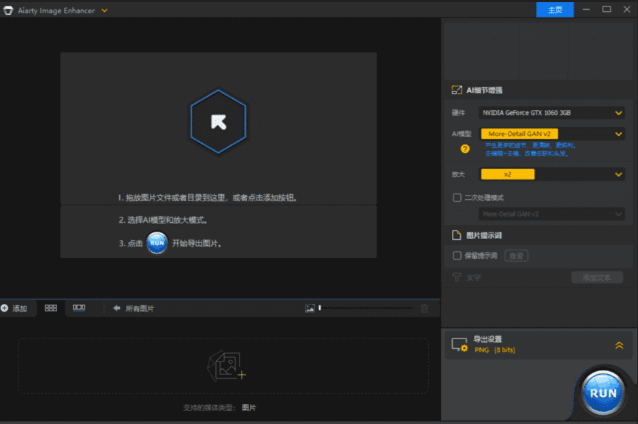The height and width of the screenshot is (424, 638).
Task: Click the yellow question mark help icon
Action: tap(465, 149)
